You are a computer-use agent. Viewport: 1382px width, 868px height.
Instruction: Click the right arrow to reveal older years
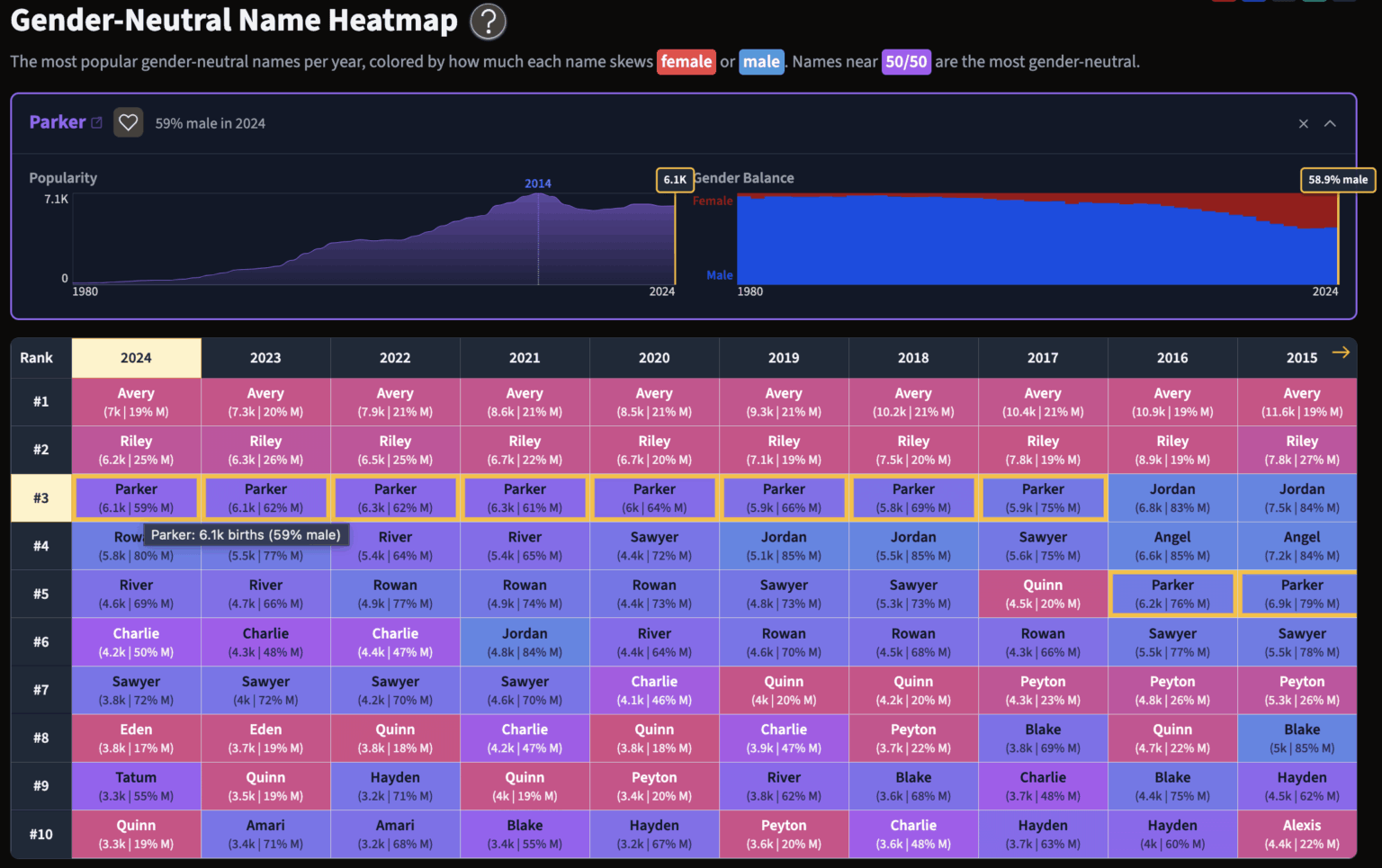(x=1341, y=353)
